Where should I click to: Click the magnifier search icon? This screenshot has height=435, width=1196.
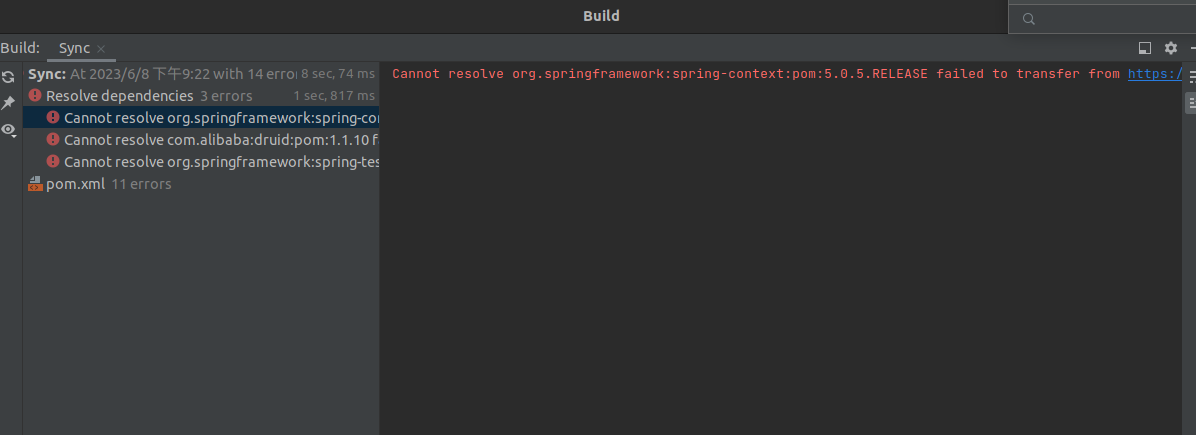click(x=1028, y=19)
